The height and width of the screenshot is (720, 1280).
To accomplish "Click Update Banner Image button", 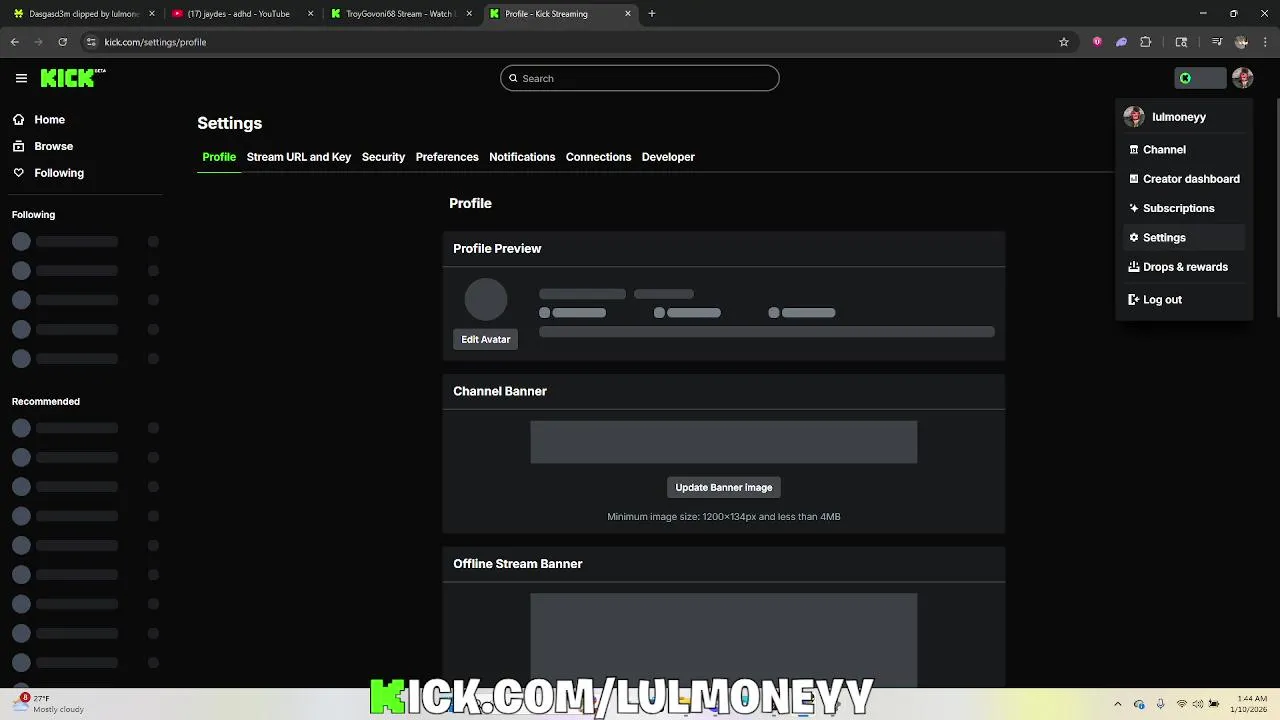I will coord(724,487).
